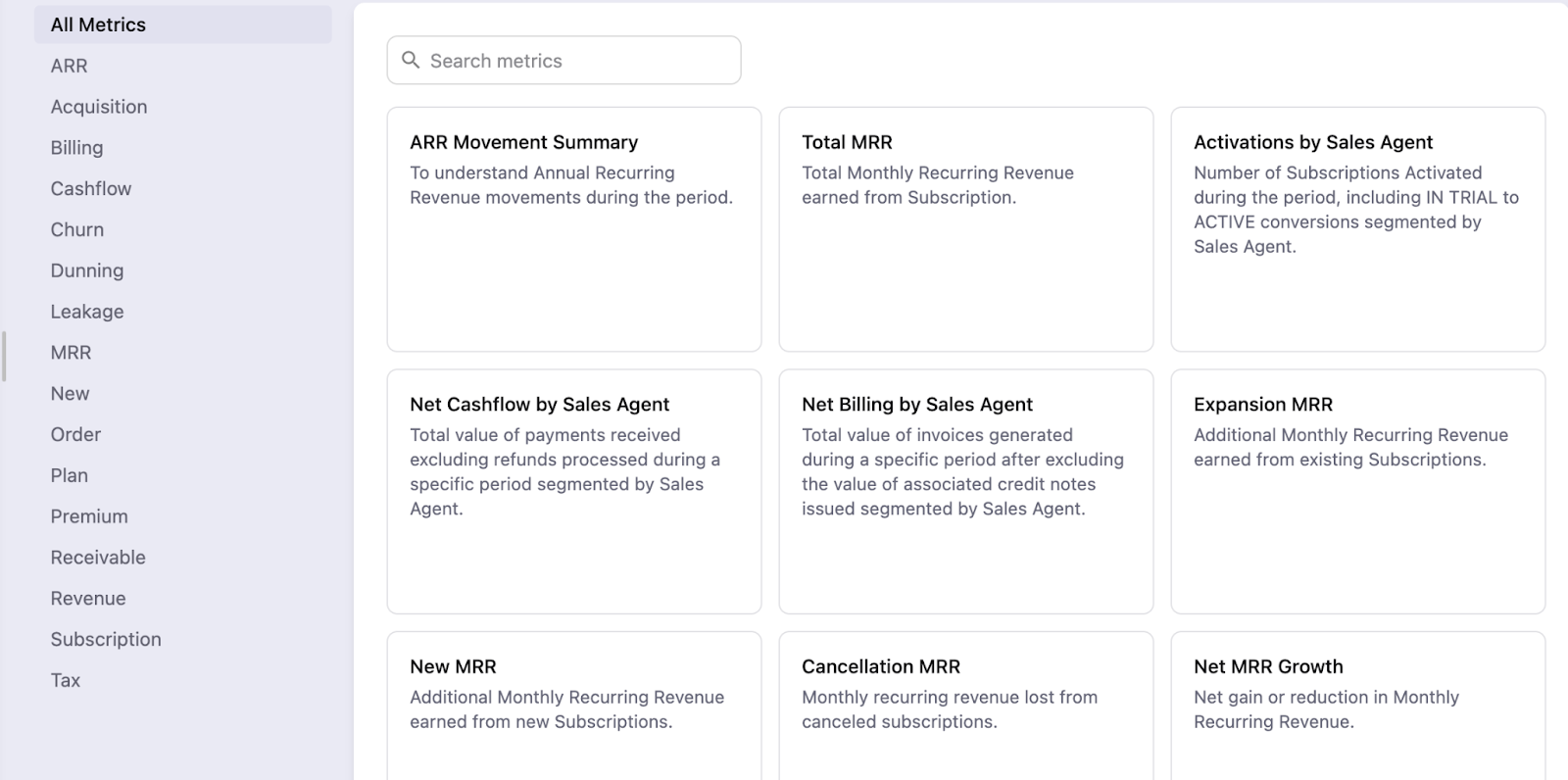Select the Net Billing by Sales Agent card
1568x780 pixels.
click(x=965, y=490)
